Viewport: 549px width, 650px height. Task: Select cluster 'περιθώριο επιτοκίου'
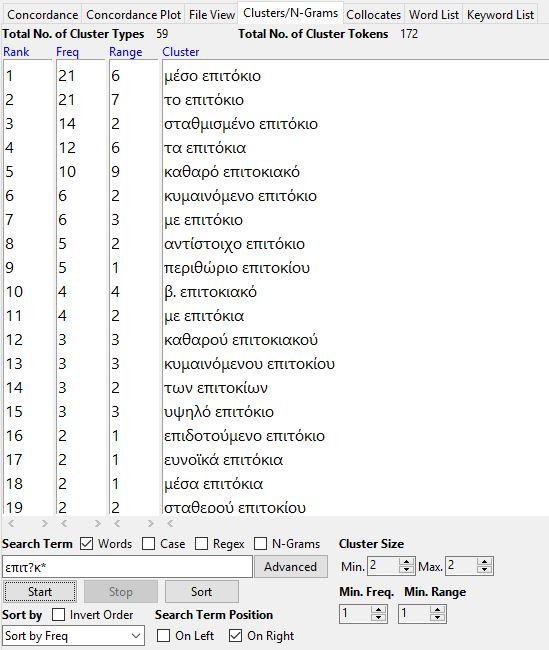tap(237, 268)
